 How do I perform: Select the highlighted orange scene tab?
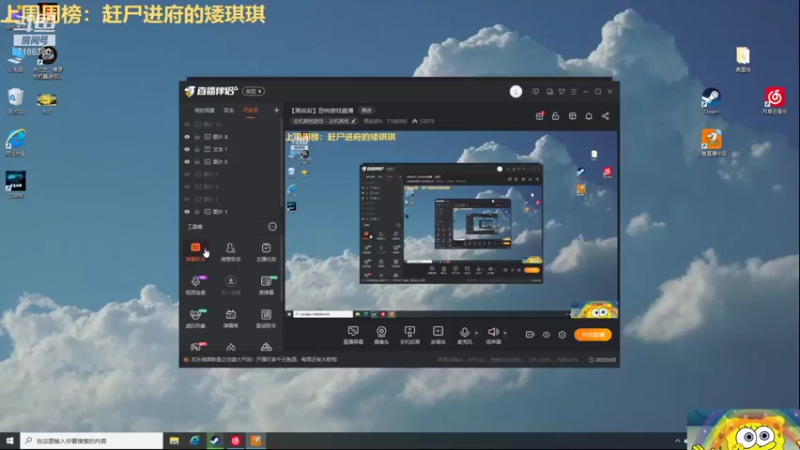coord(250,110)
